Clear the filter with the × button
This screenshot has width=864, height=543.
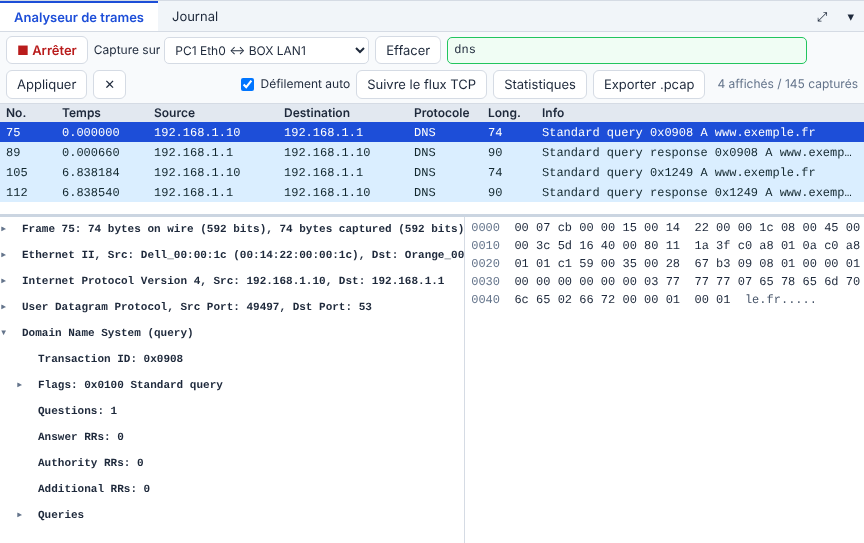point(109,84)
